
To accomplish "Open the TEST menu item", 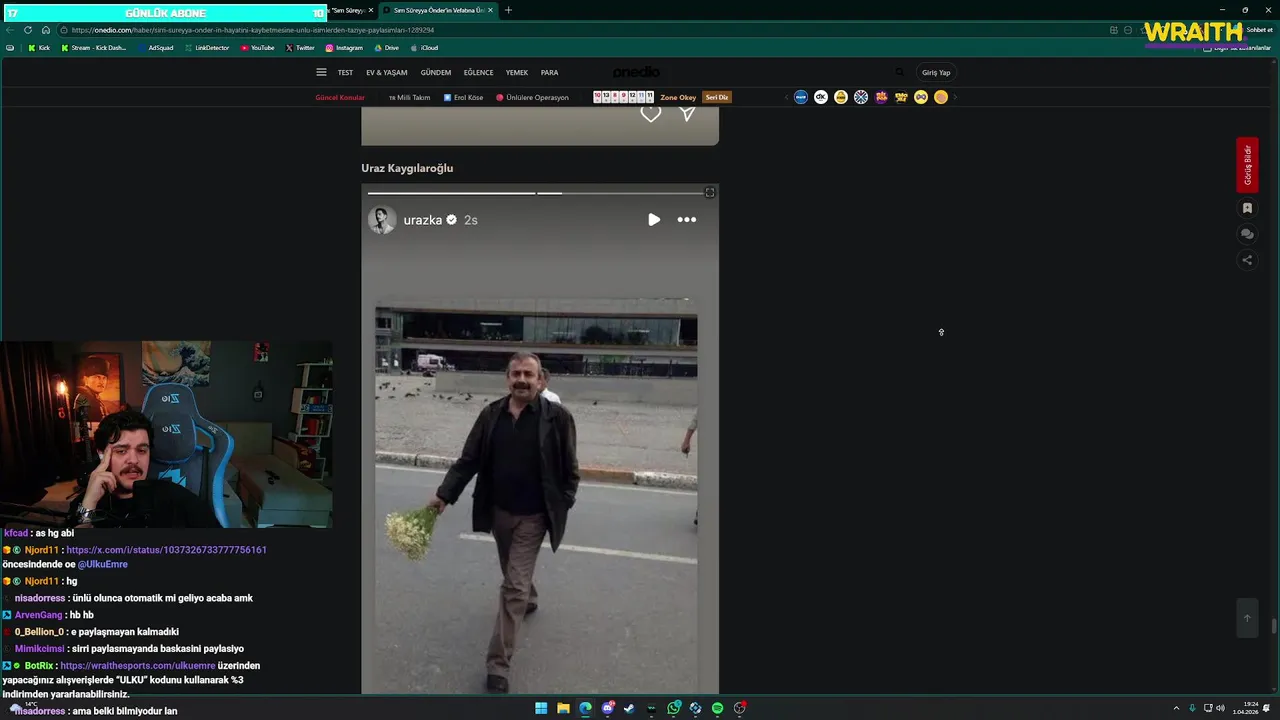I will point(345,72).
